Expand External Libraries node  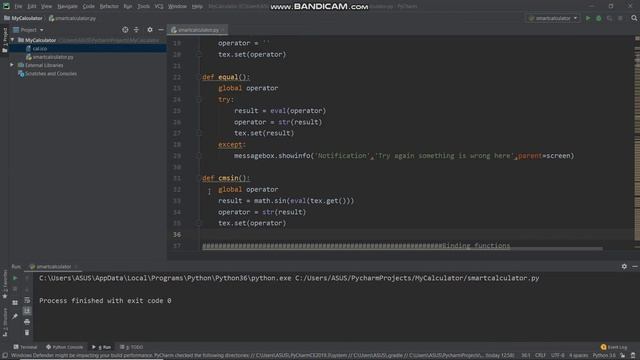12,65
